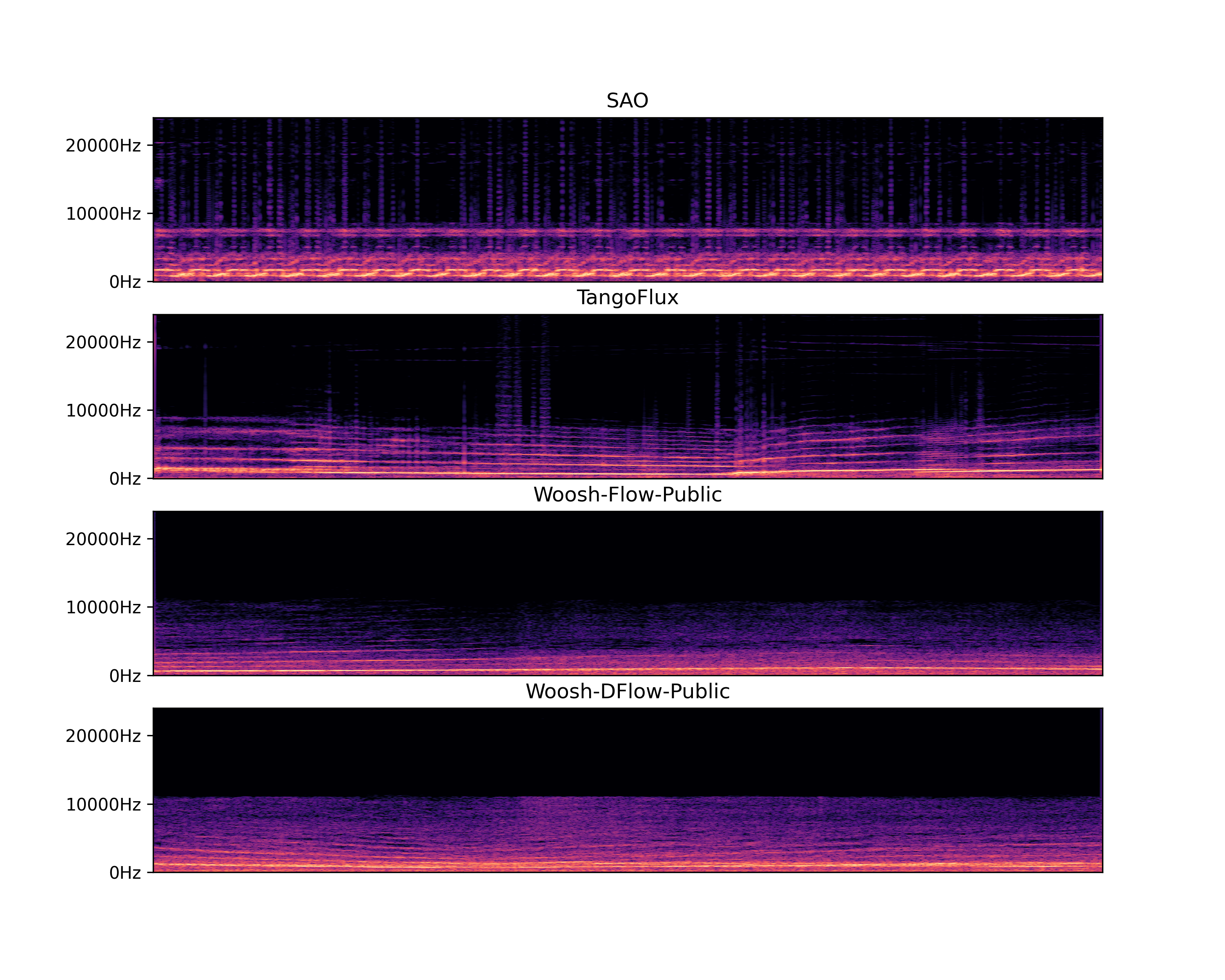Click the TangoFlux plot title
The width and height of the screenshot is (1225, 980).
[x=627, y=298]
